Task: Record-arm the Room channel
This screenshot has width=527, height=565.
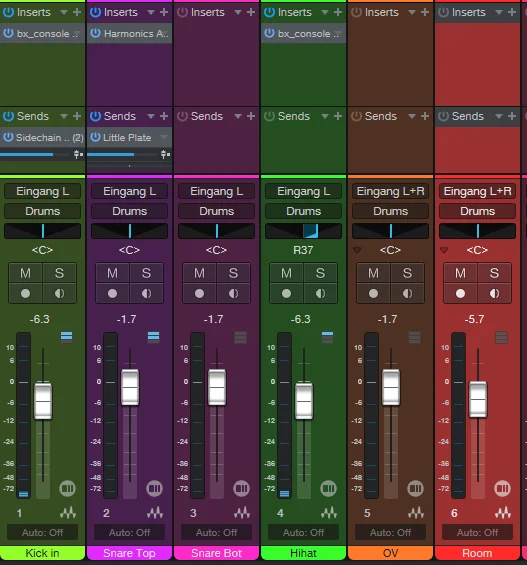Action: (x=460, y=294)
